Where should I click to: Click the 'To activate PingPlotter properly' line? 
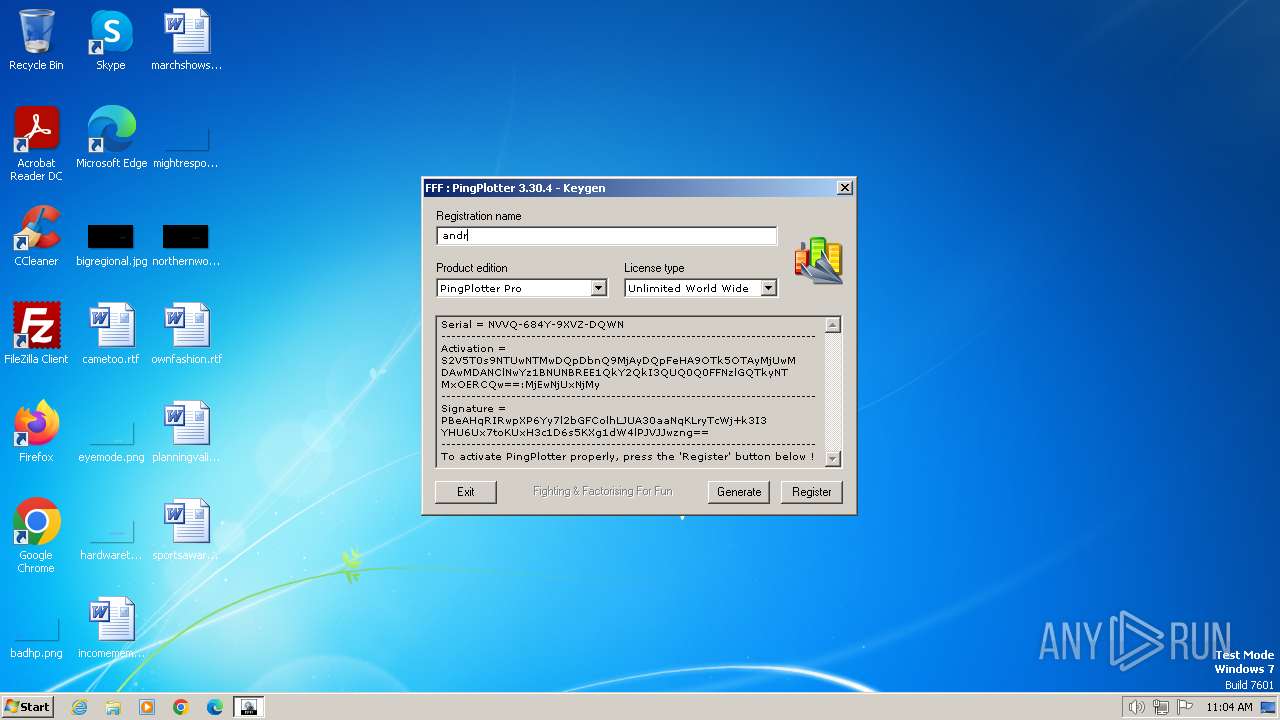[x=628, y=457]
